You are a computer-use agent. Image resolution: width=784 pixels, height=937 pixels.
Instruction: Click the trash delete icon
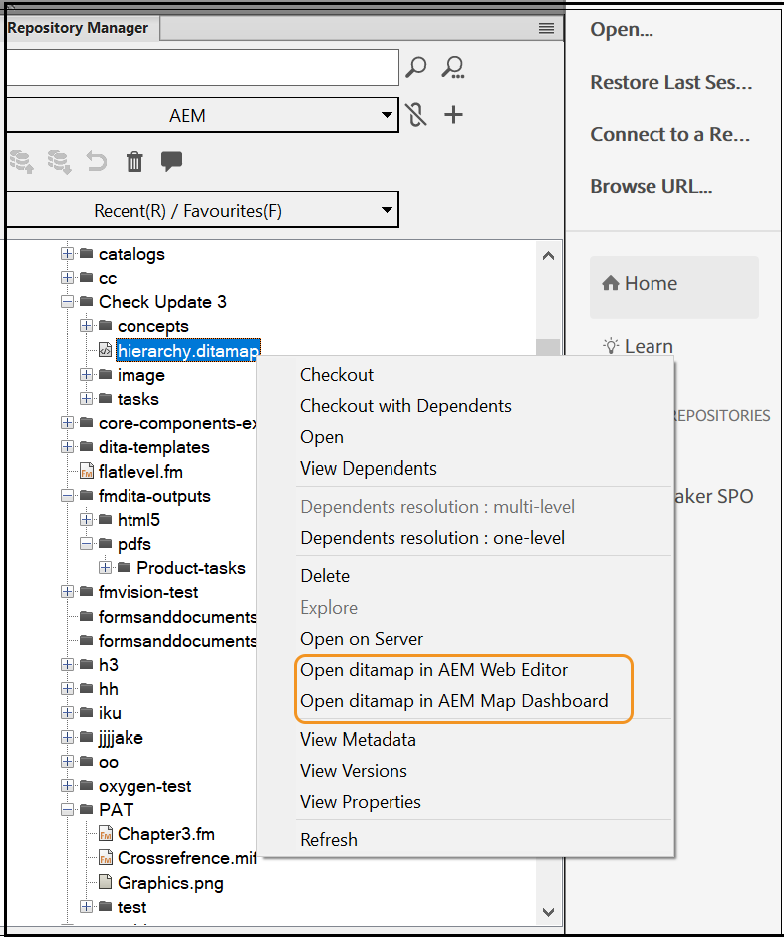click(x=134, y=162)
